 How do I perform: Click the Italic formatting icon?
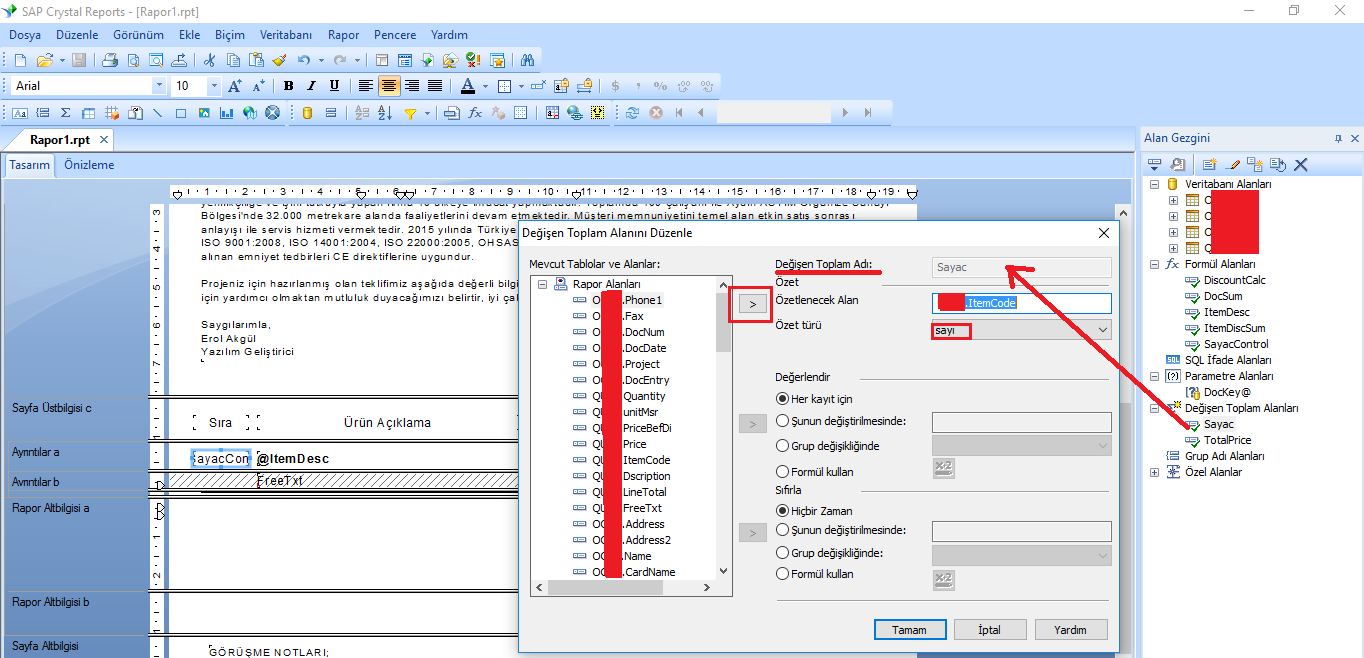(x=311, y=86)
